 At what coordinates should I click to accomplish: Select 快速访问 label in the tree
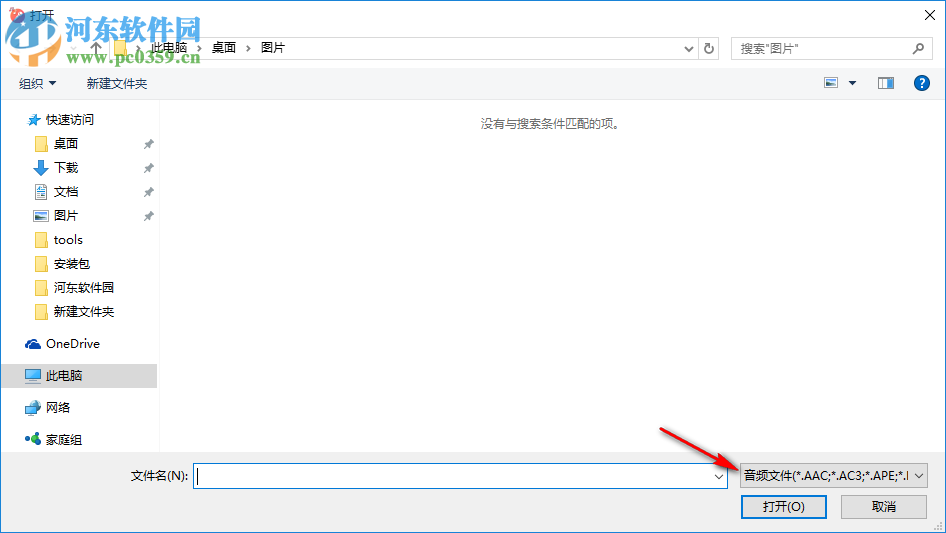[x=70, y=120]
